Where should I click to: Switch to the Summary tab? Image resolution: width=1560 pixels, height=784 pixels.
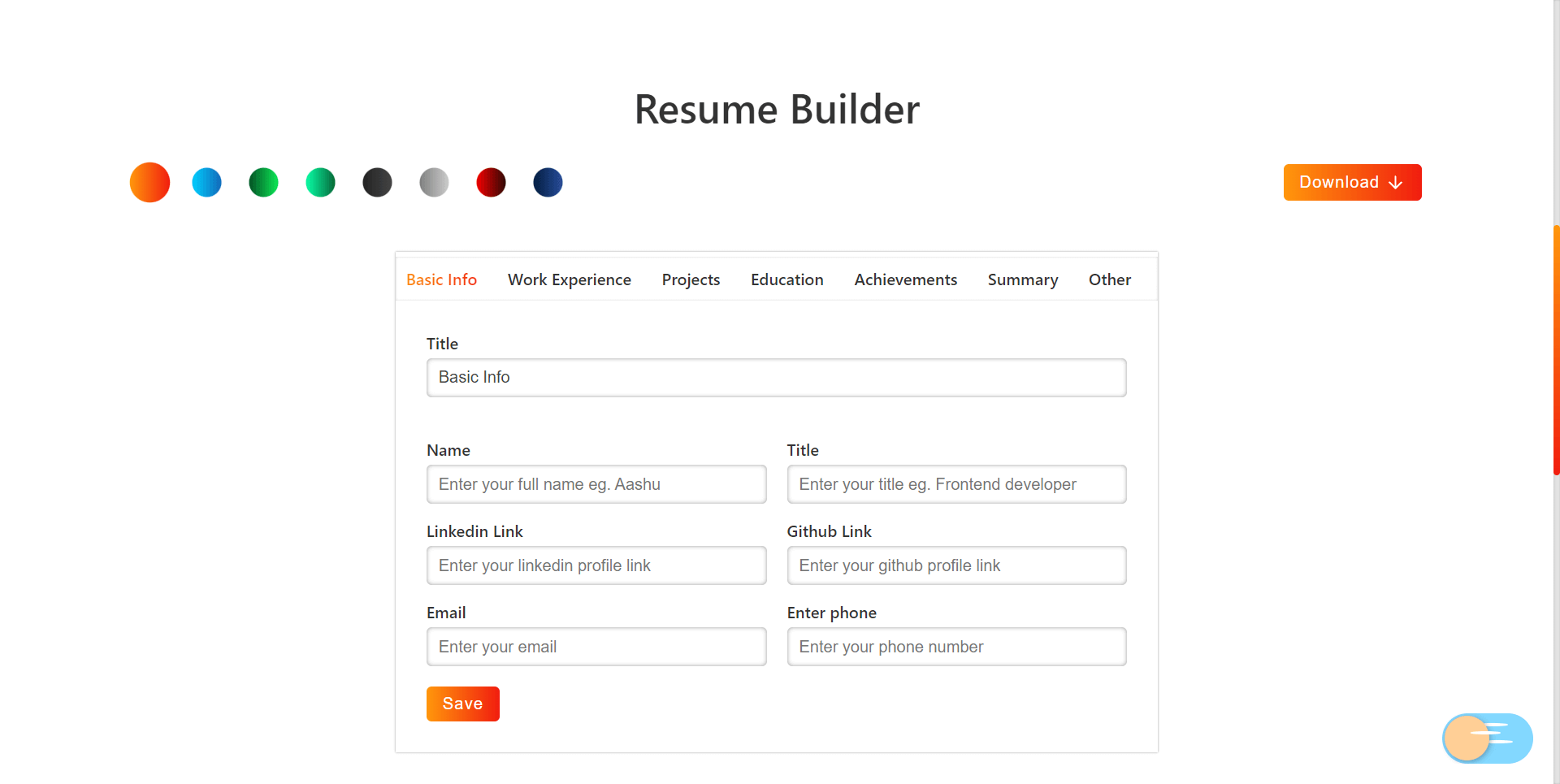point(1022,279)
